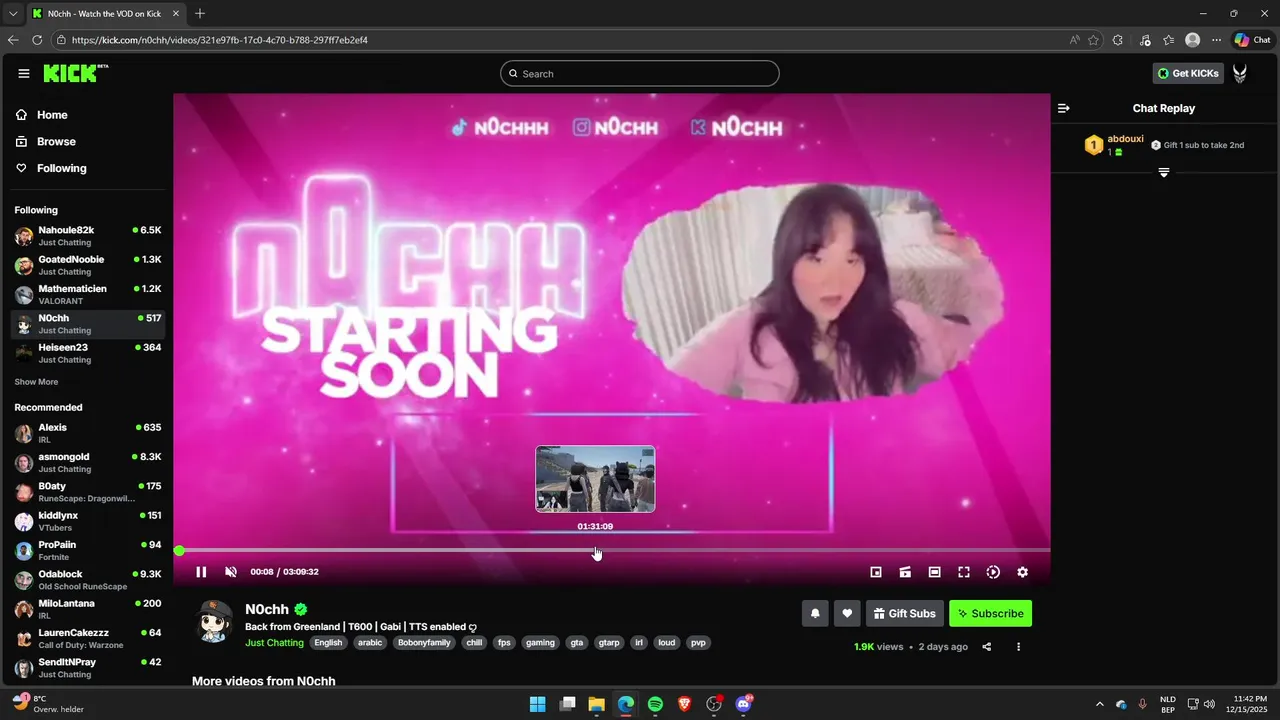Open Mathematicien's VALORANT stream
Viewport: 1280px width, 720px height.
tap(88, 294)
